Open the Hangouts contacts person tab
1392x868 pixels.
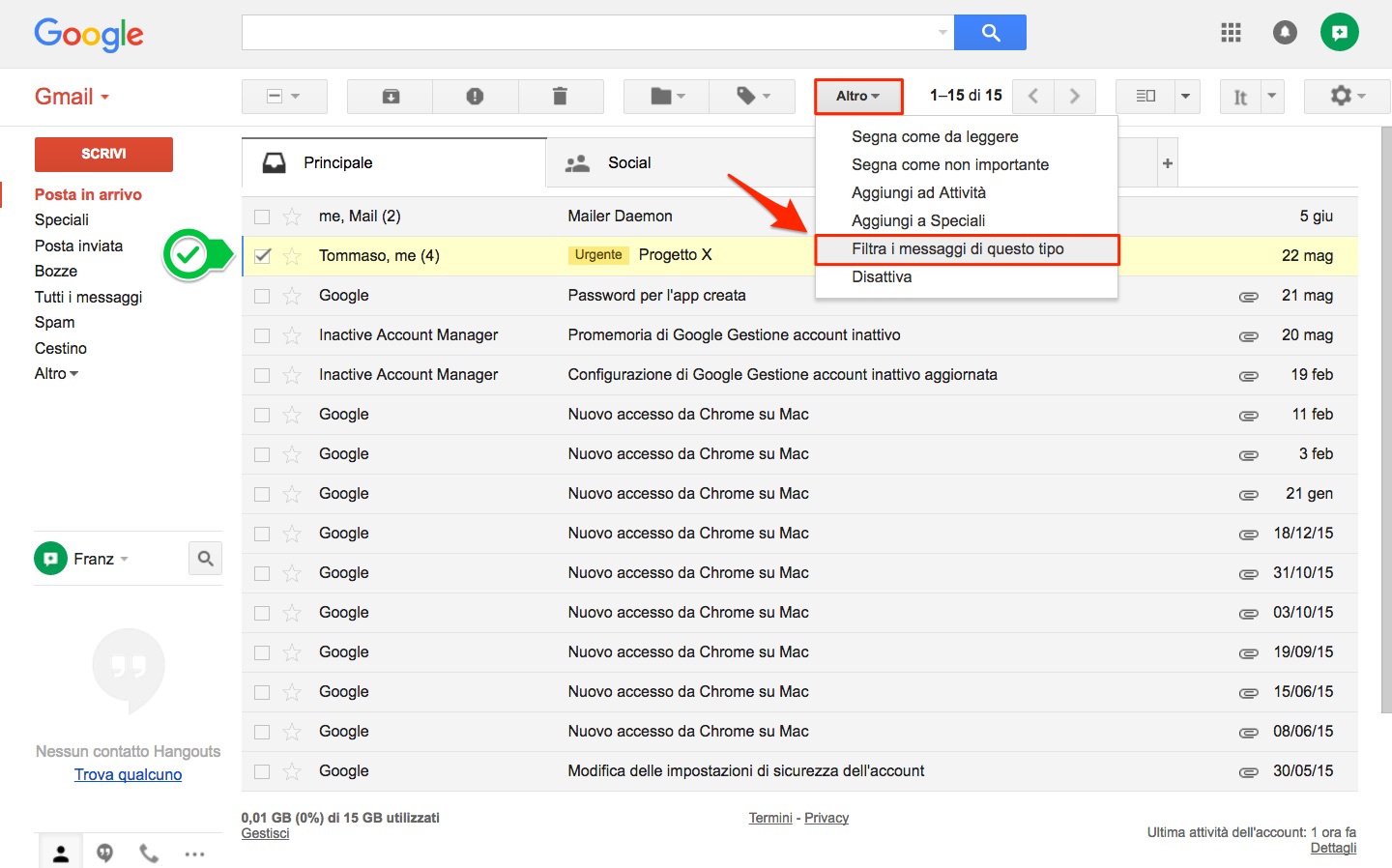(61, 853)
